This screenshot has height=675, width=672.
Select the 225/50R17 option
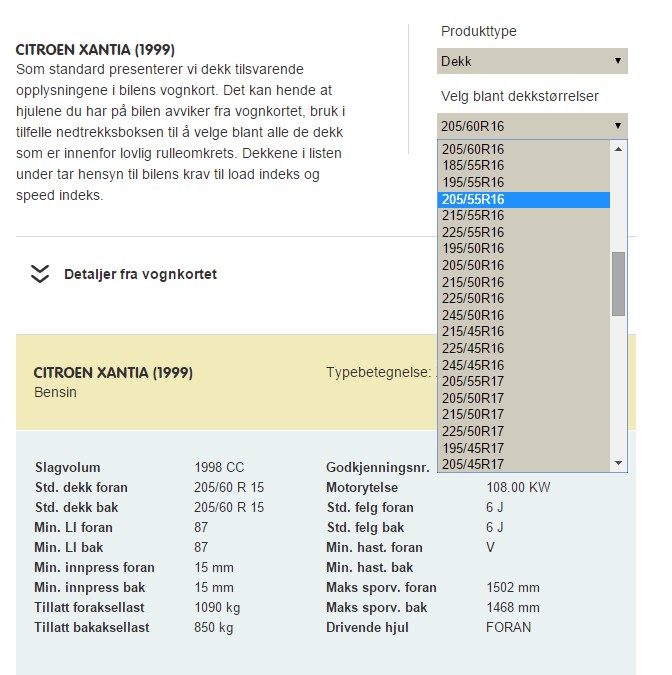(x=523, y=431)
